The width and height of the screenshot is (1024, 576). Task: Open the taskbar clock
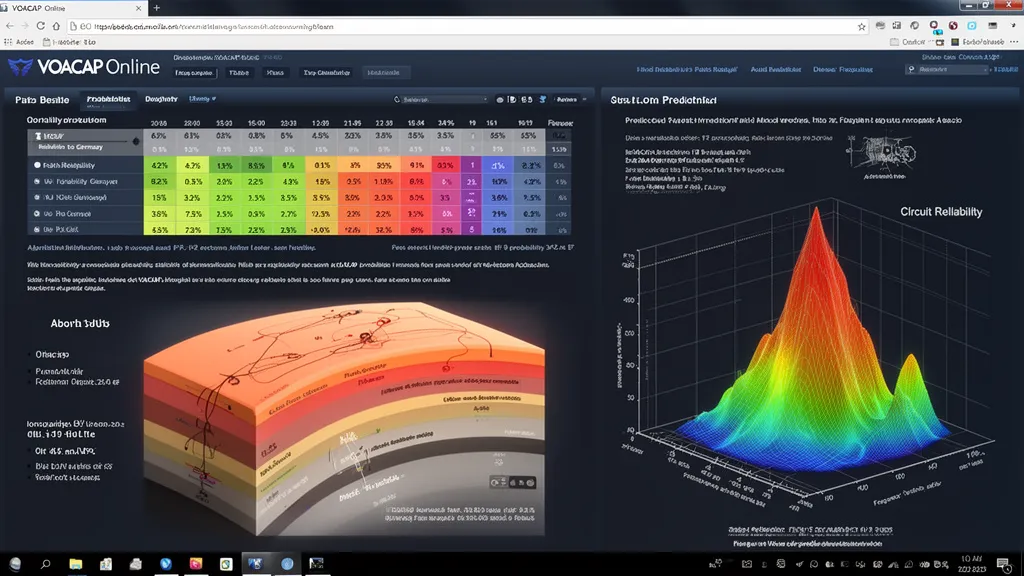(x=971, y=564)
